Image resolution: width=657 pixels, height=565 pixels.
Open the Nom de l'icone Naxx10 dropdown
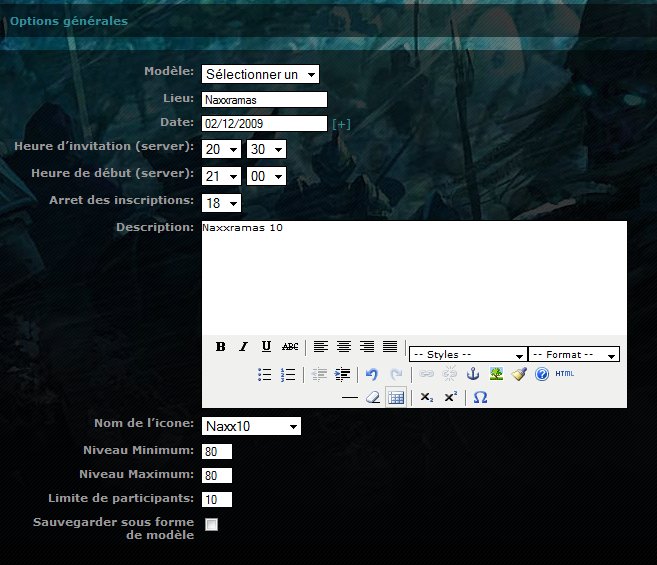(x=251, y=426)
